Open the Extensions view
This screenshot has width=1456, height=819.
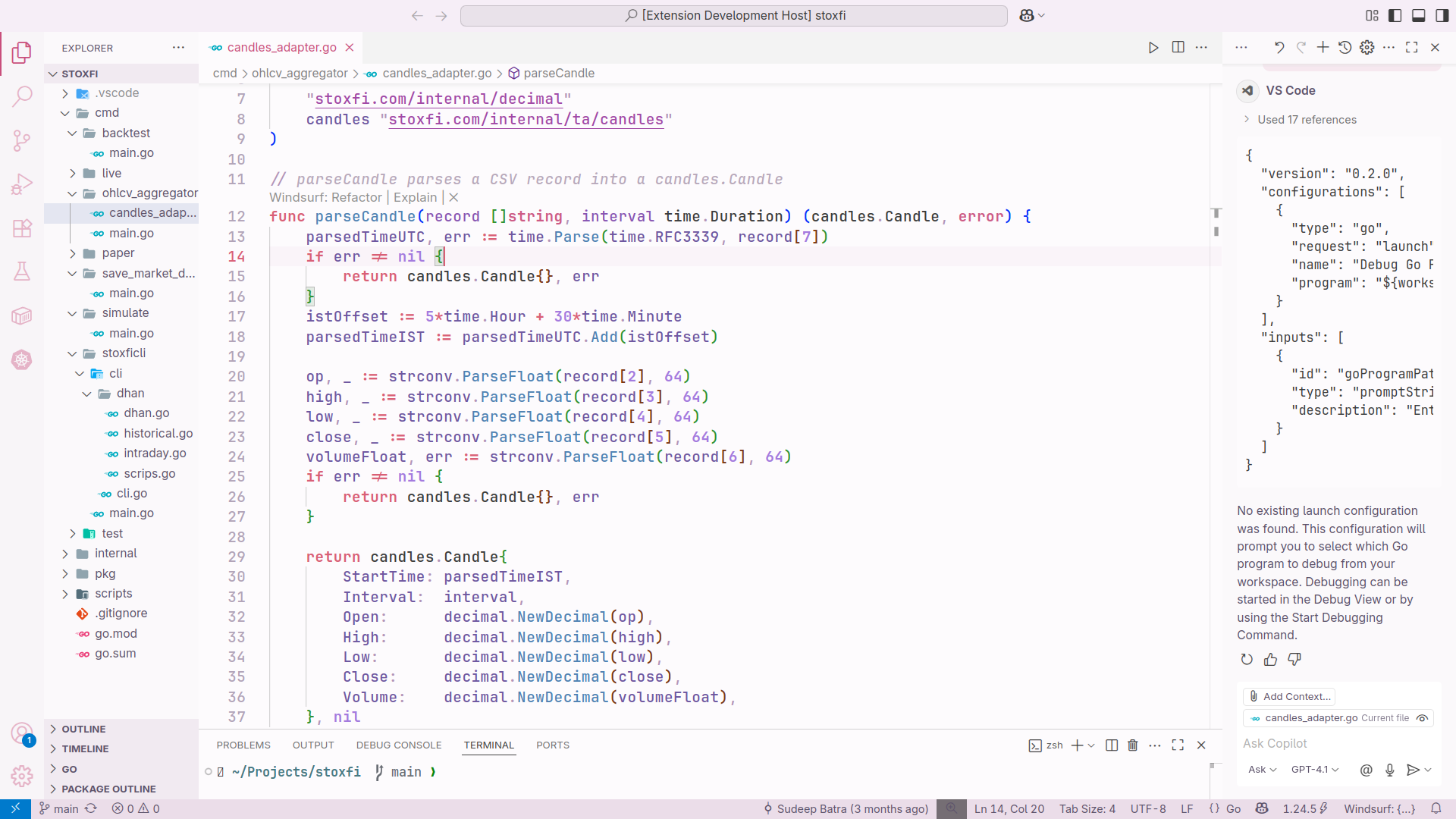[x=22, y=228]
